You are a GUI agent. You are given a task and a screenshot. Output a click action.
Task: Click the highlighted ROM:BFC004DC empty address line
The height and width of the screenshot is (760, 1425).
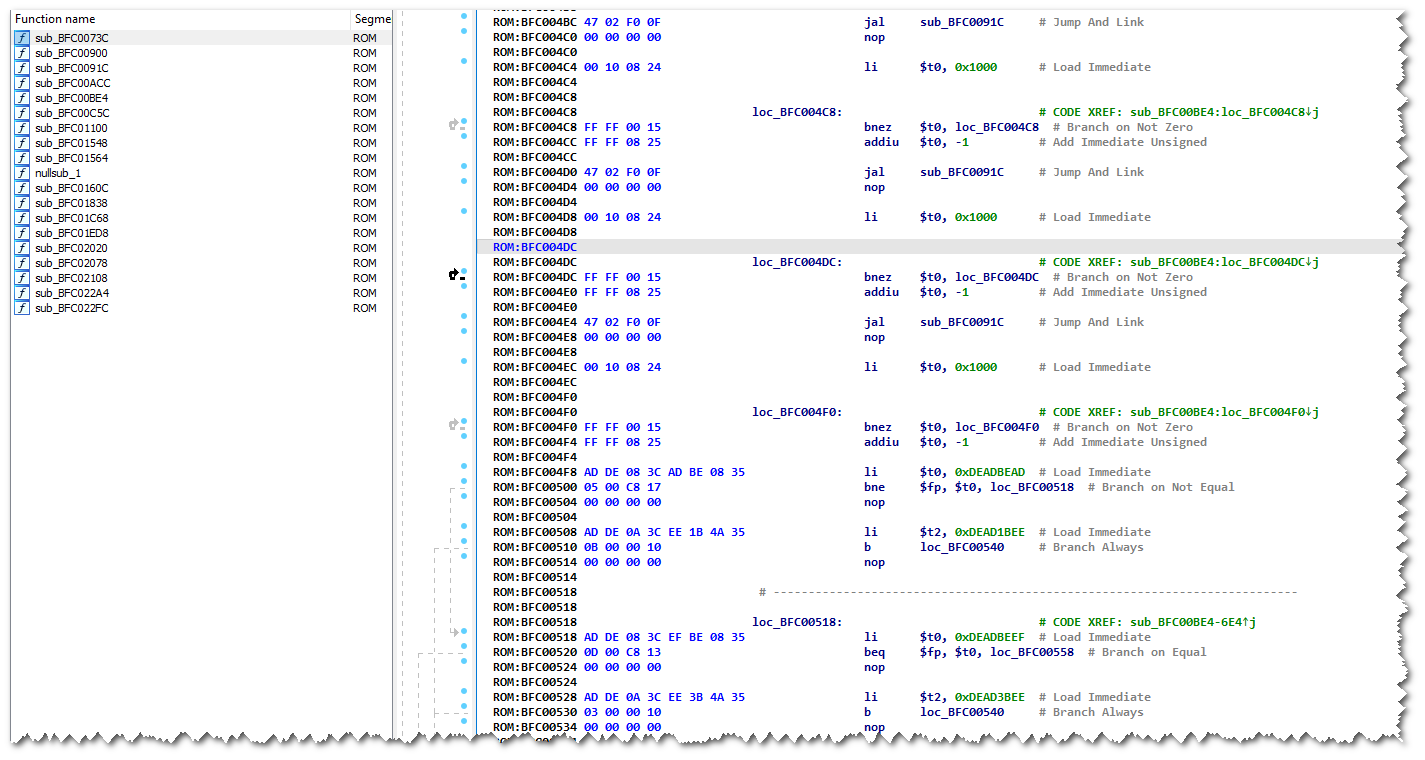tap(535, 247)
